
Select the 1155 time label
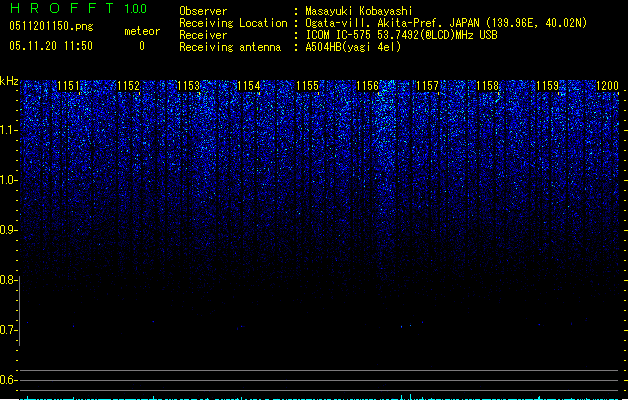[307, 86]
